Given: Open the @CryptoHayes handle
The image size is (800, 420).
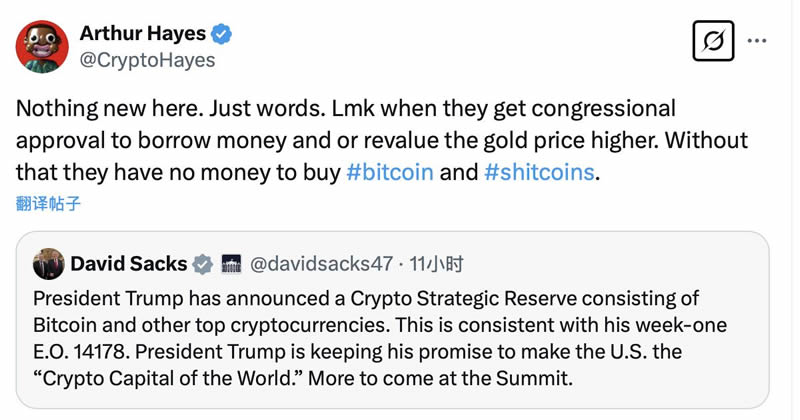Looking at the screenshot, I should coord(147,60).
